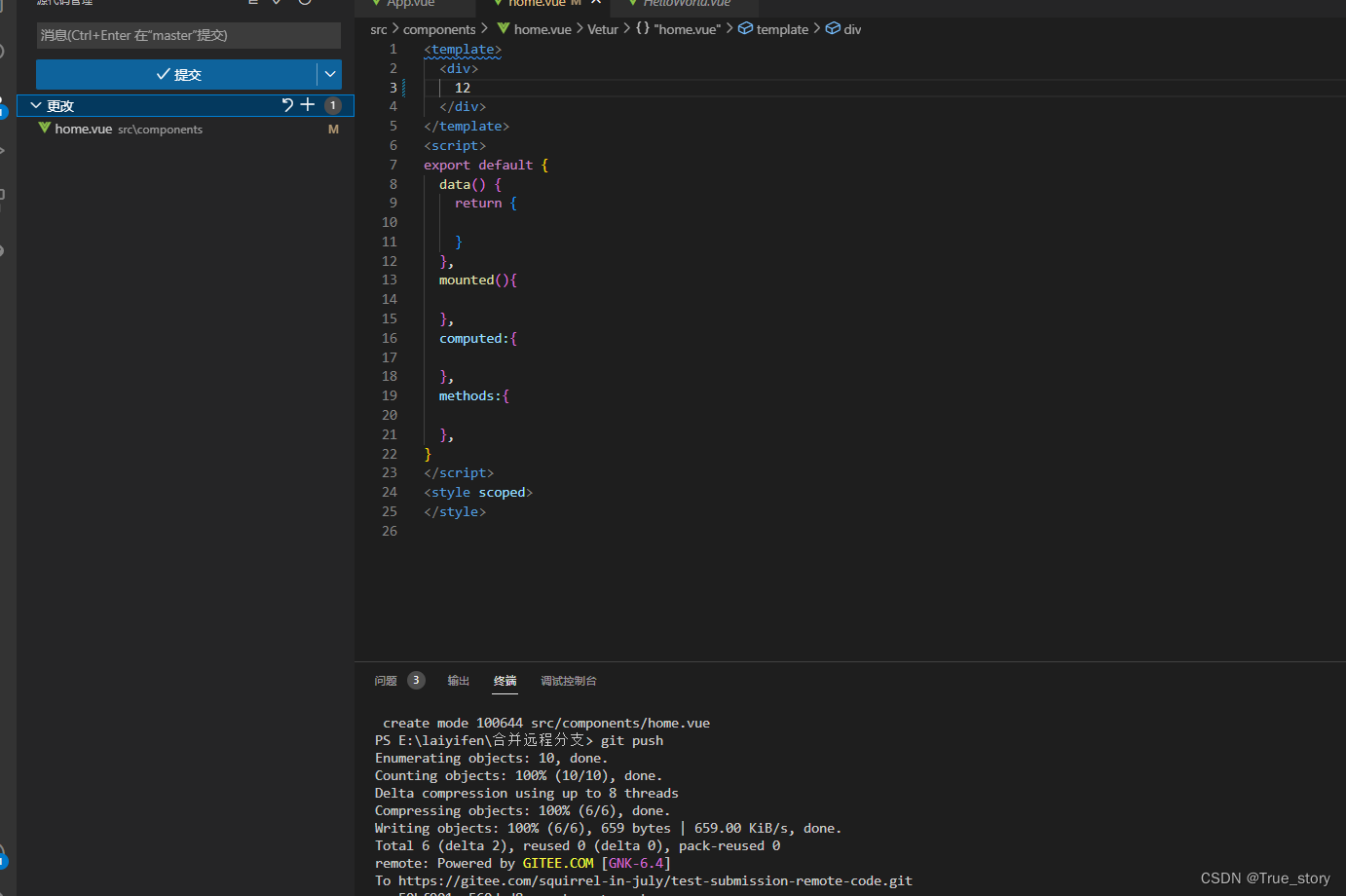Place cursor on text 12 in line 3
1346x896 pixels.
pos(463,88)
